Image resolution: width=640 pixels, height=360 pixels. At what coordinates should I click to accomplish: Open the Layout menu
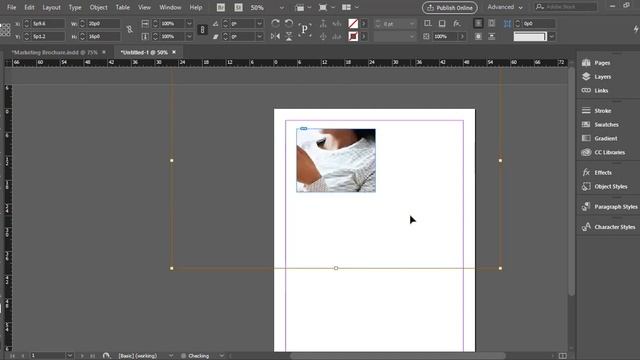[51, 7]
